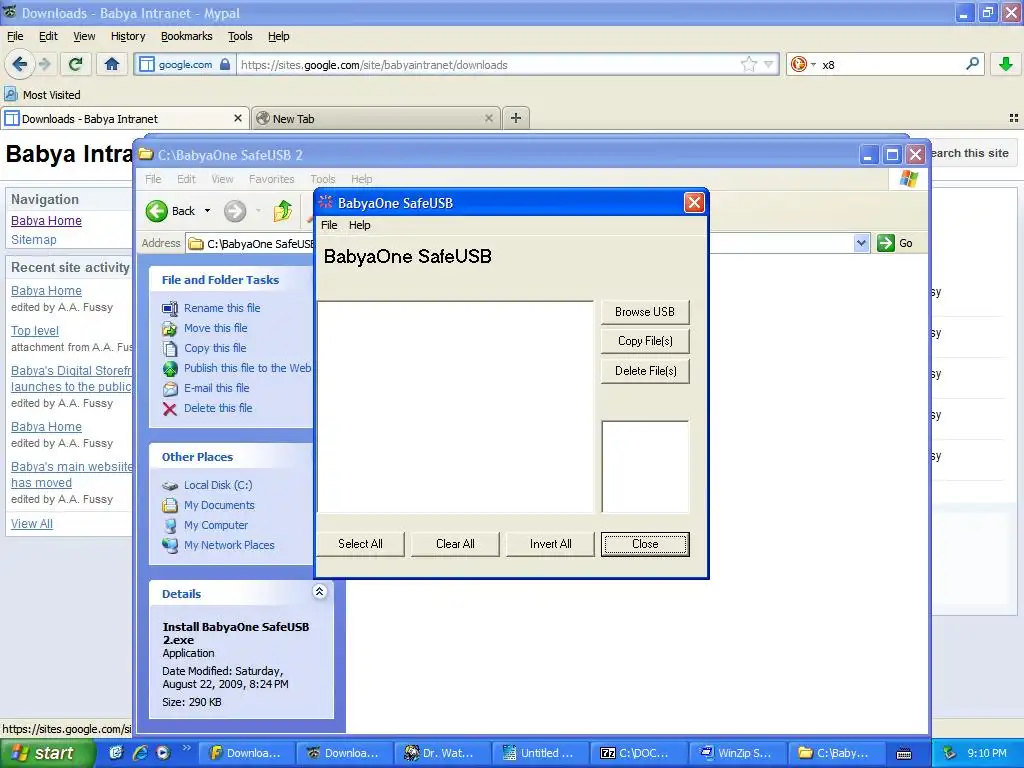The width and height of the screenshot is (1024, 768).
Task: Click the Sitemap link
Action: click(33, 240)
